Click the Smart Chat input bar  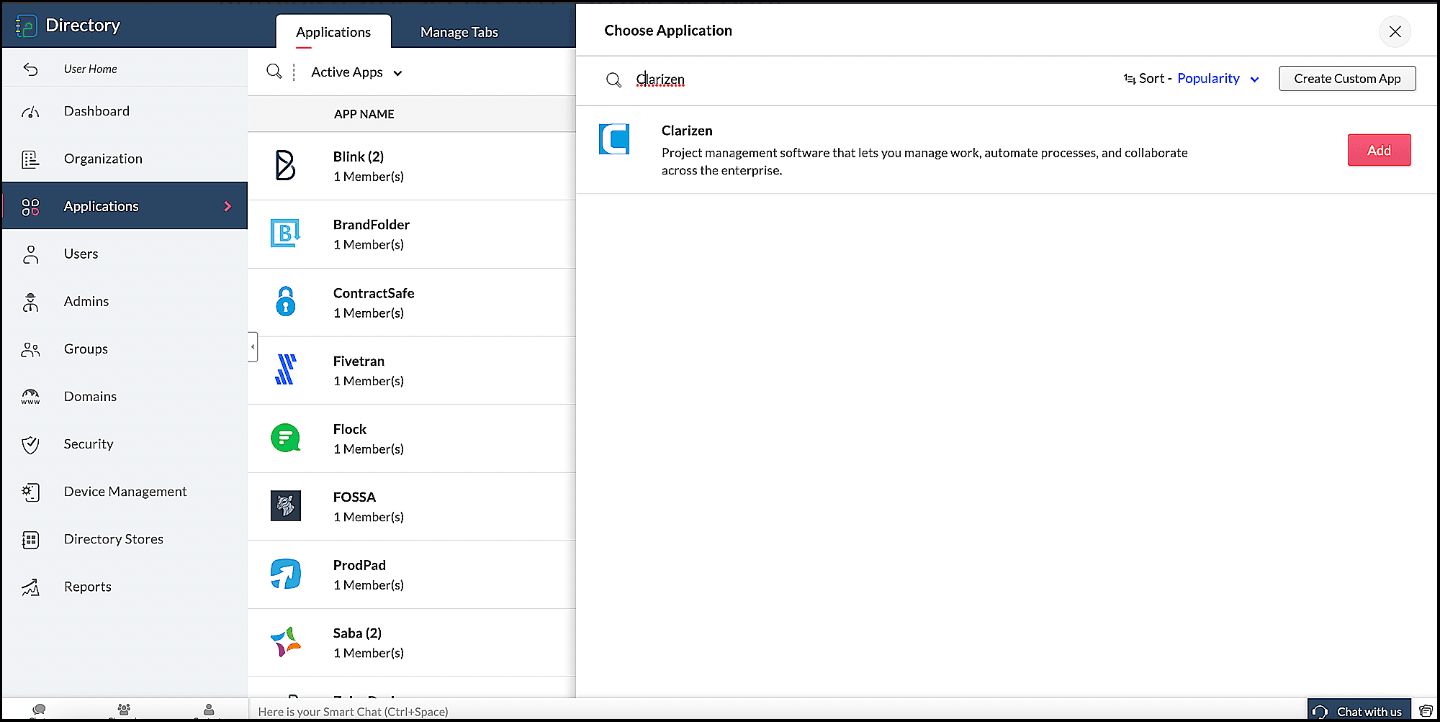point(776,711)
